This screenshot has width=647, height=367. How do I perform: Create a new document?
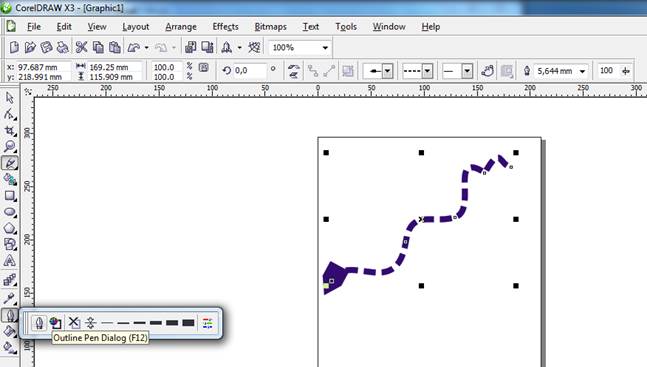pos(14,47)
